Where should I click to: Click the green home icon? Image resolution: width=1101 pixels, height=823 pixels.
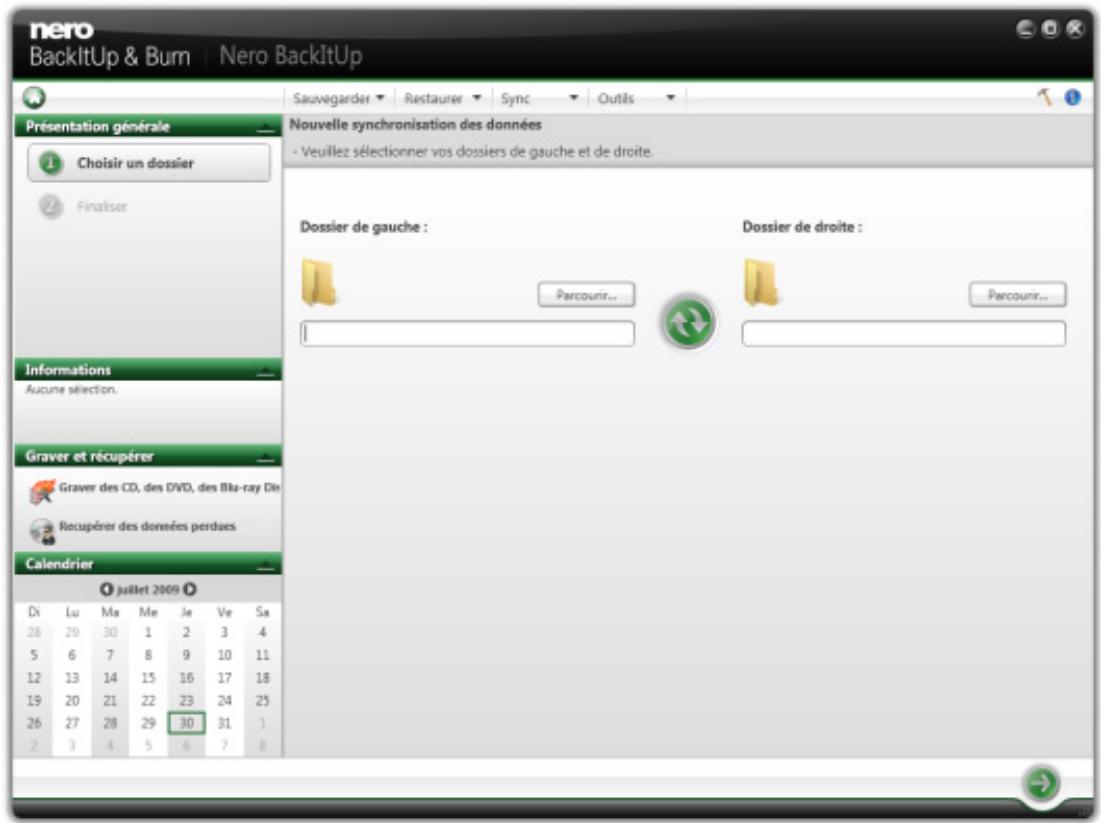click(34, 98)
